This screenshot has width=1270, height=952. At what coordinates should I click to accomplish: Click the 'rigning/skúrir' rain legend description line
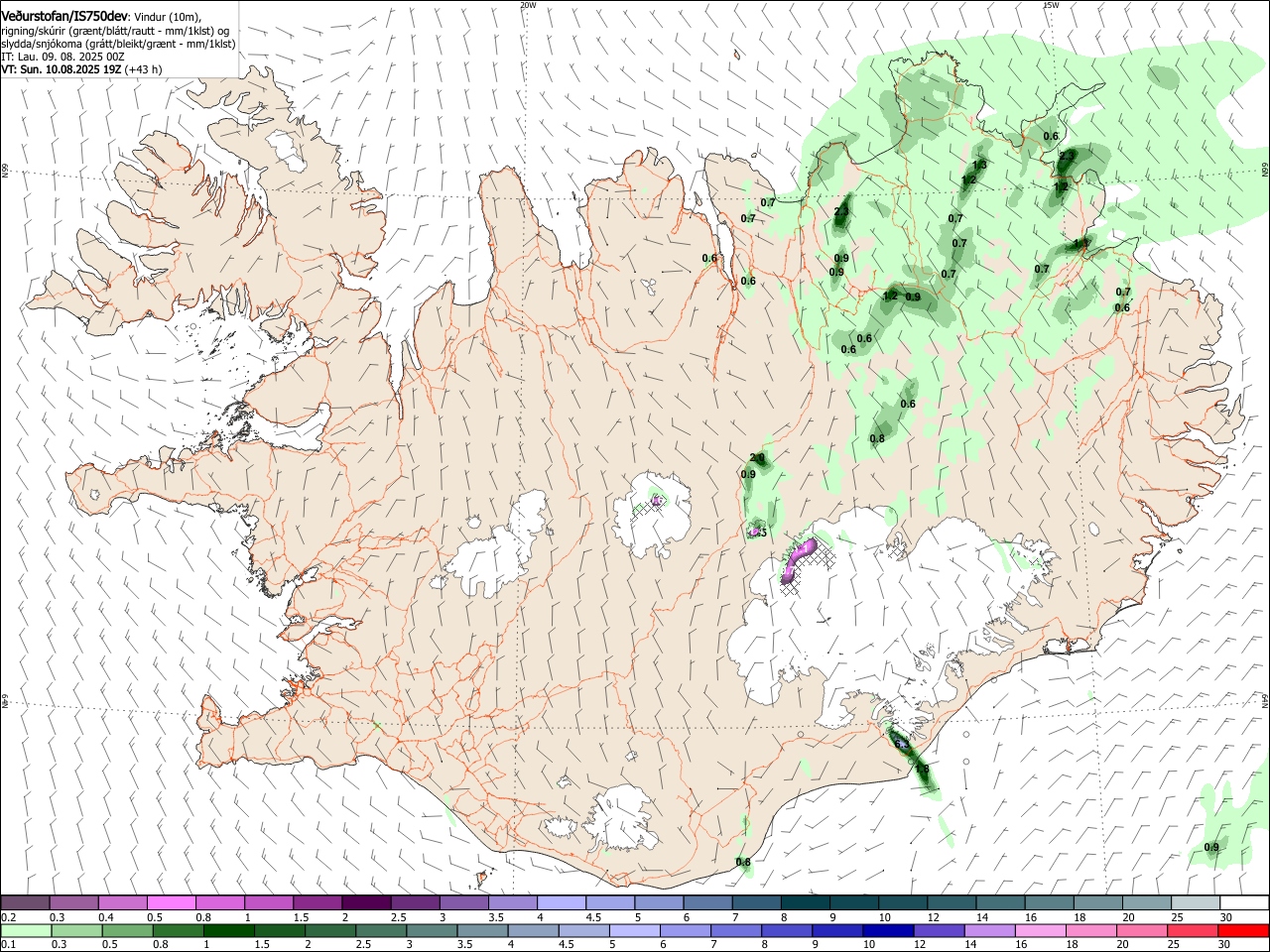tap(115, 31)
